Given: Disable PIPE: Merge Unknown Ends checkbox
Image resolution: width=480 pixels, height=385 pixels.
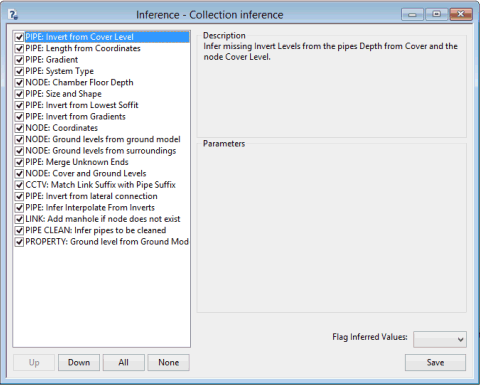Looking at the screenshot, I should coord(19,162).
